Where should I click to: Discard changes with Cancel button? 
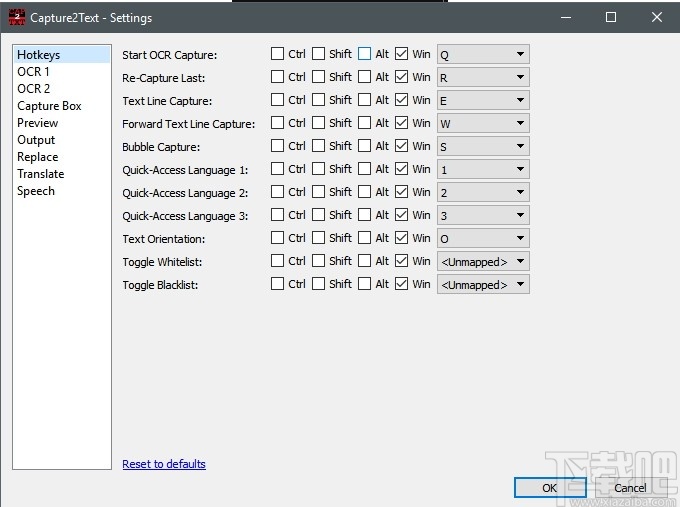click(x=630, y=488)
